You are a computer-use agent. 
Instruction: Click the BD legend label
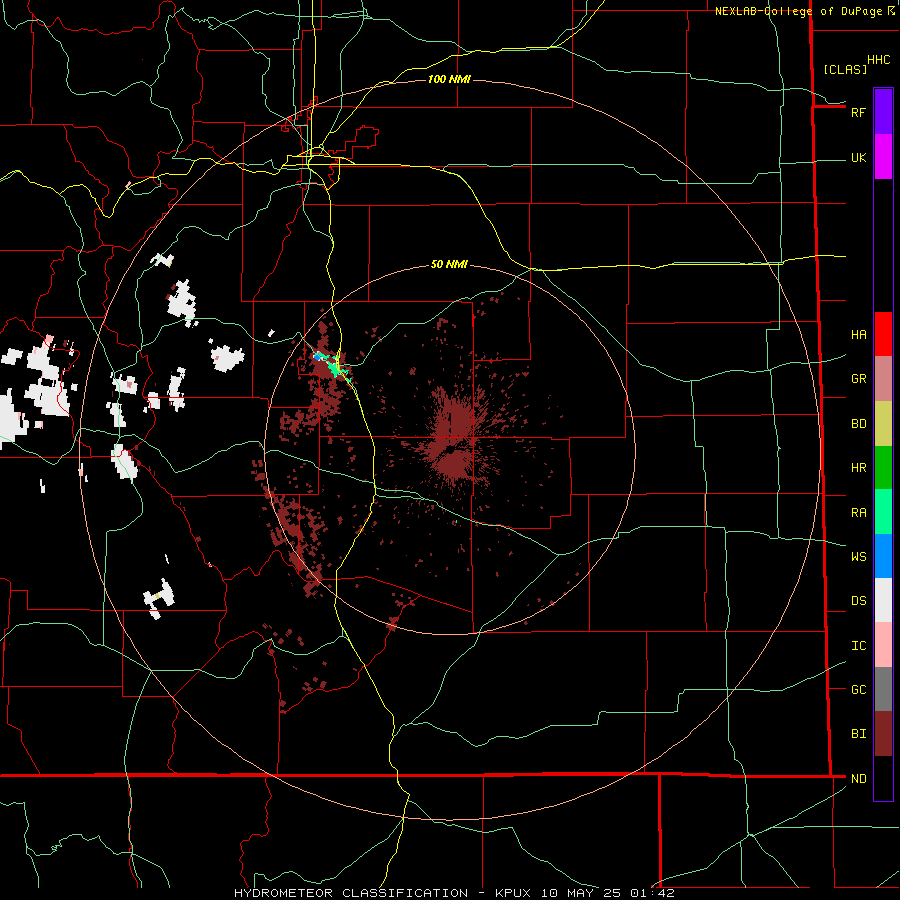(x=858, y=424)
